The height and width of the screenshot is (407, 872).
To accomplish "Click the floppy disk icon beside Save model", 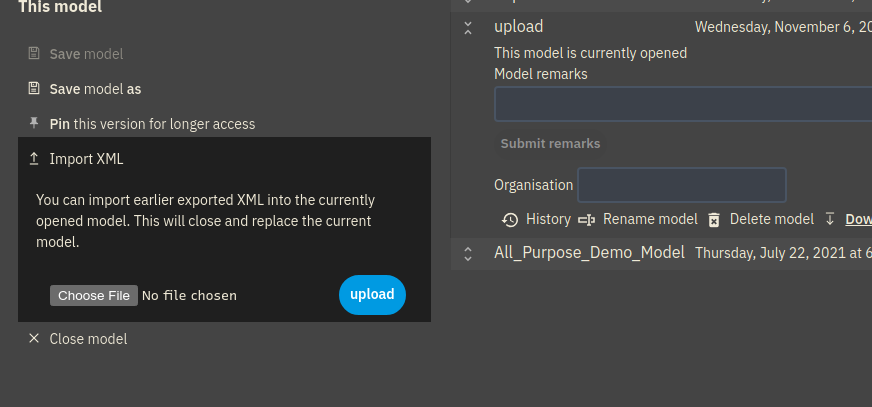I will tap(34, 53).
